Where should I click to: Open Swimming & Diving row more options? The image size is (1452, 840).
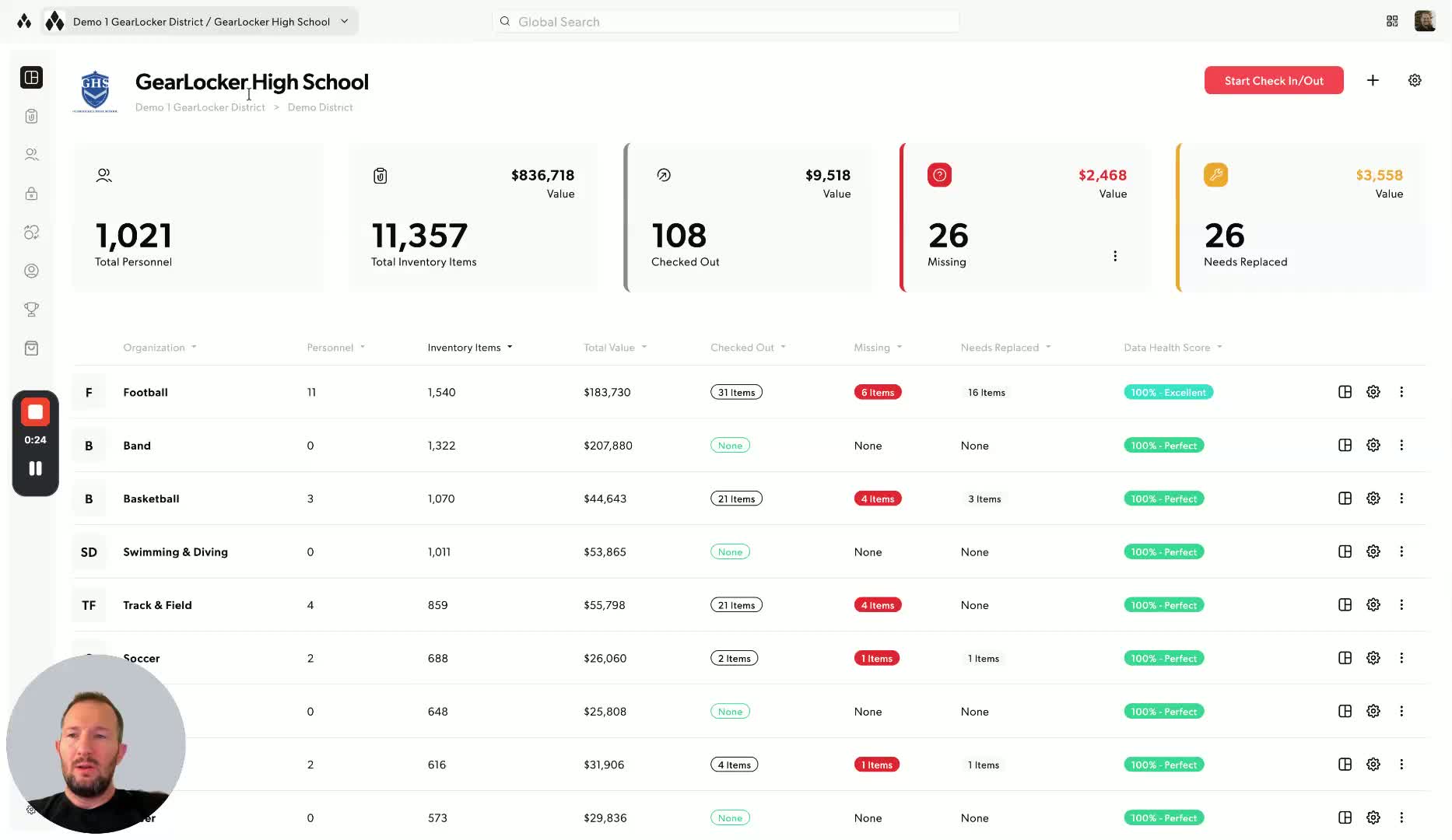click(1401, 551)
